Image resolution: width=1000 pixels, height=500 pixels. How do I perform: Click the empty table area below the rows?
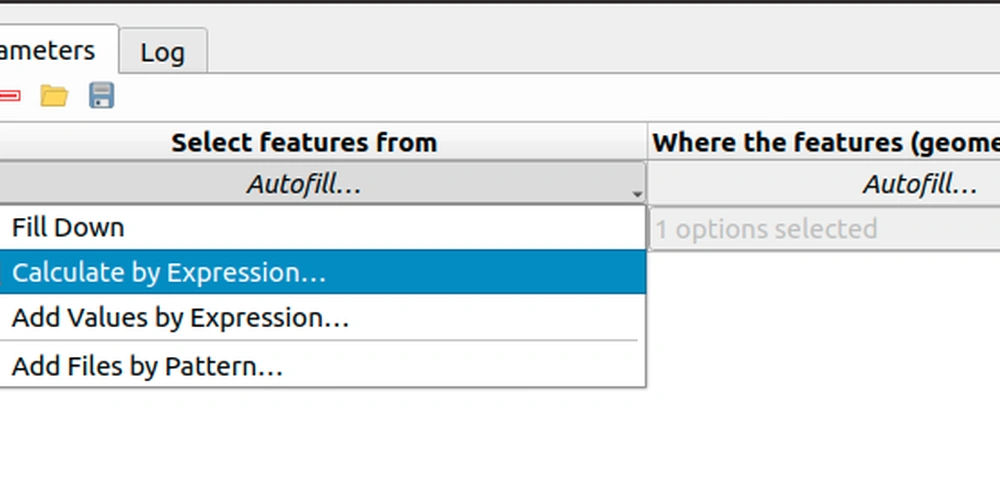pos(823,376)
